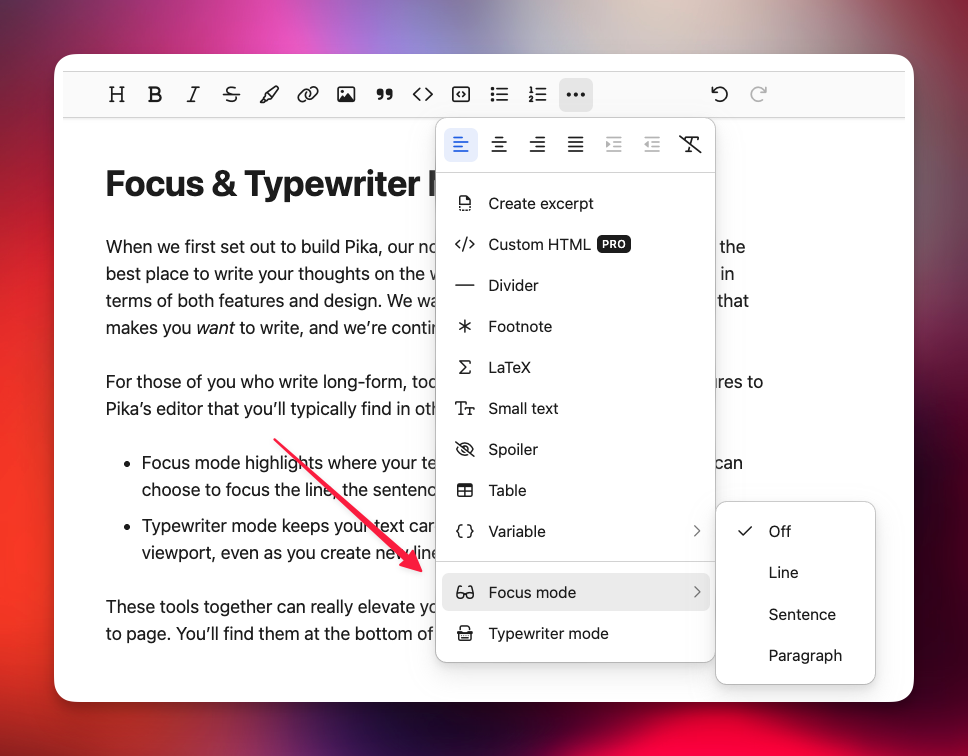Click the Focus mode chevron arrow
The height and width of the screenshot is (756, 968).
point(697,592)
